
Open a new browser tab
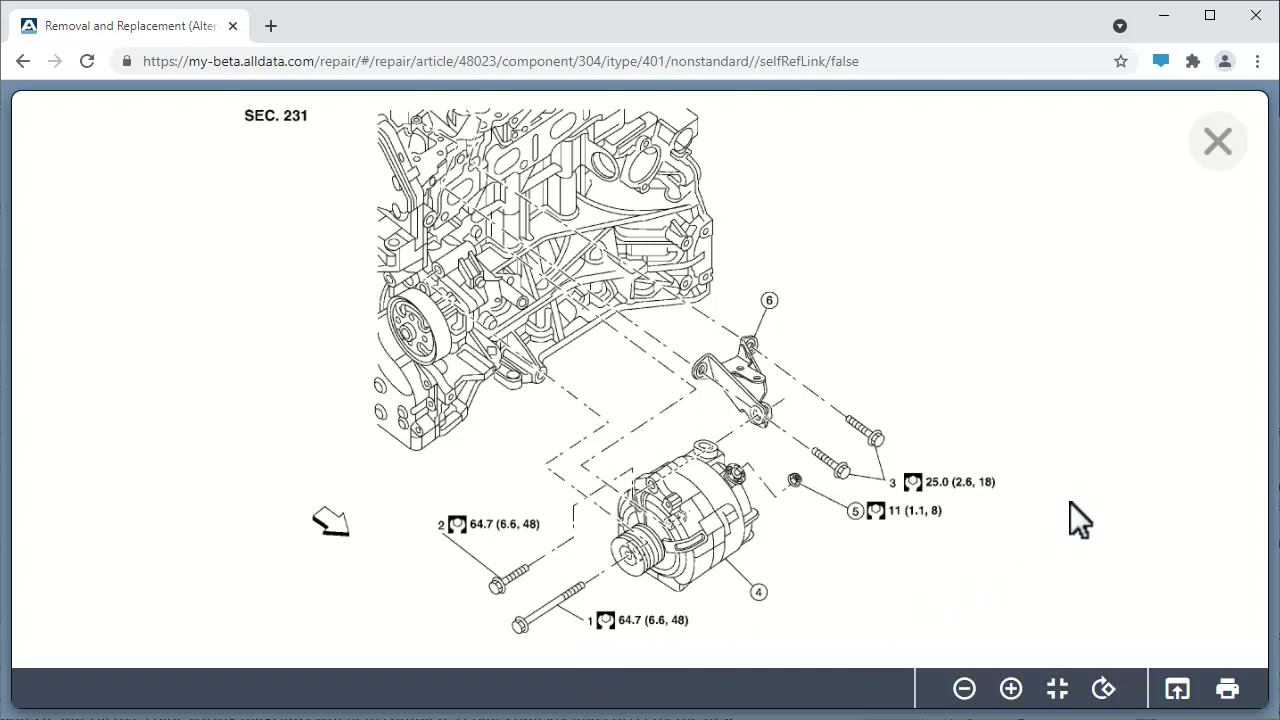tap(271, 26)
